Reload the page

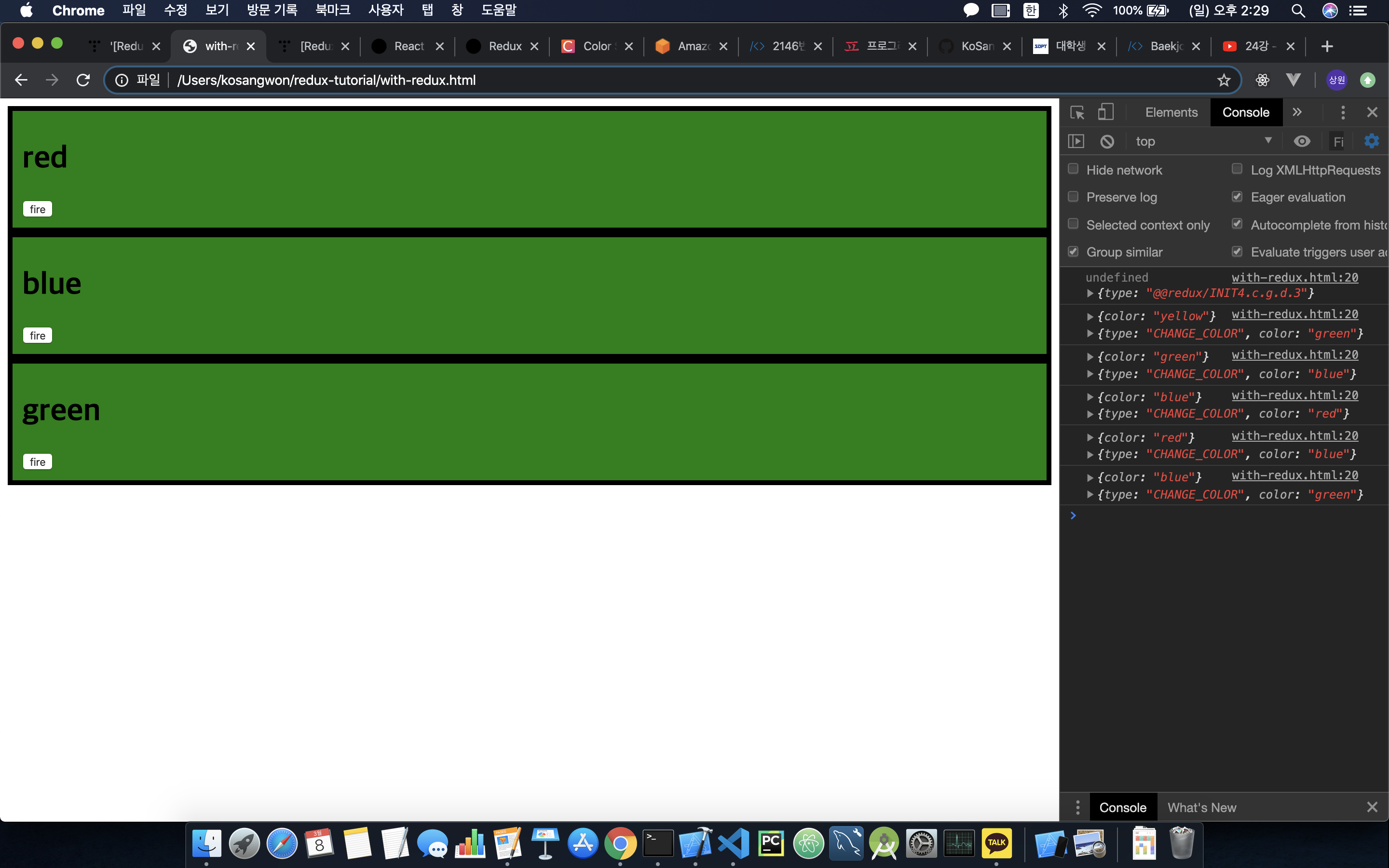point(83,81)
